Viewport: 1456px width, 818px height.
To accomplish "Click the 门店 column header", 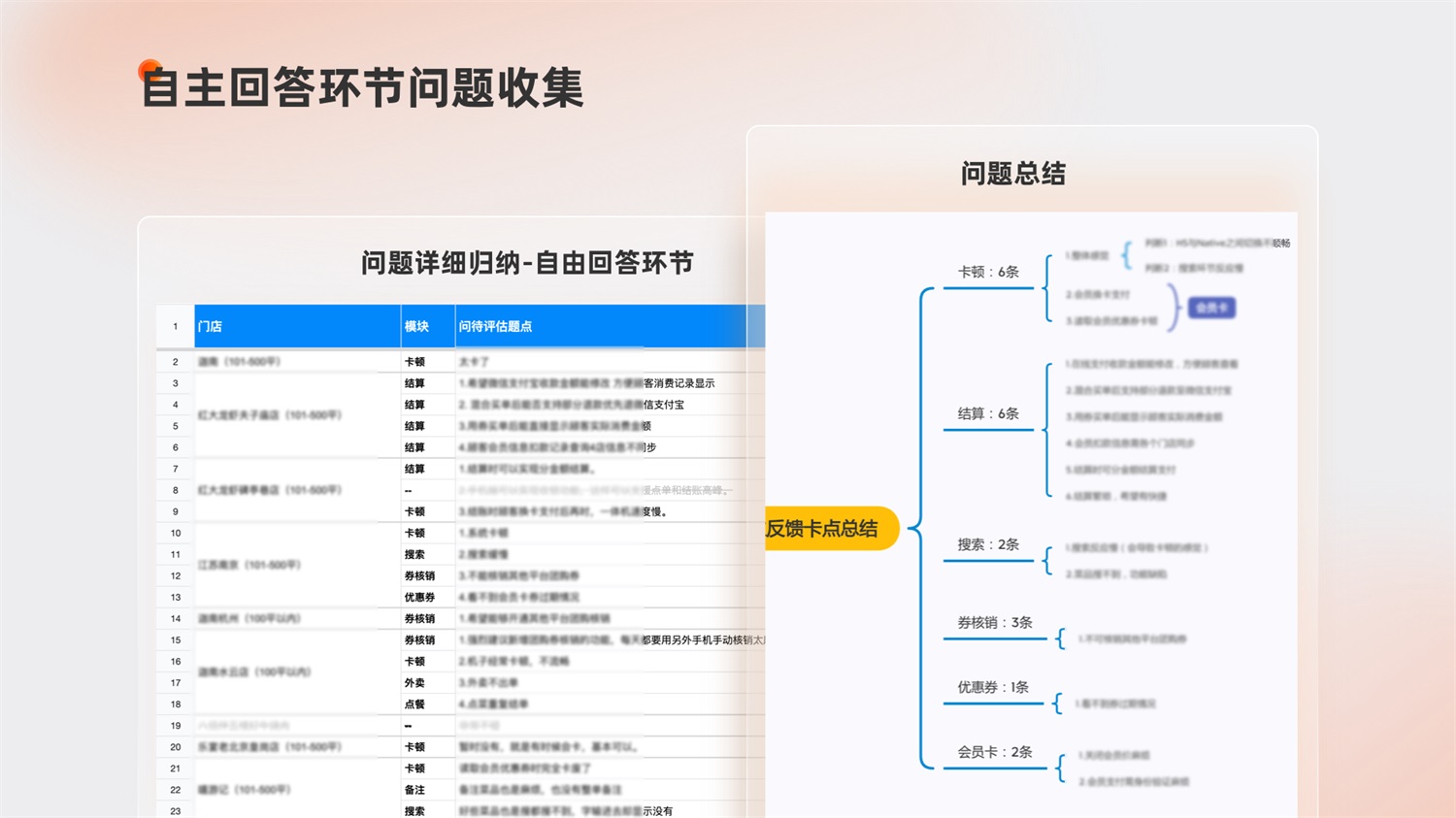I will (x=297, y=326).
